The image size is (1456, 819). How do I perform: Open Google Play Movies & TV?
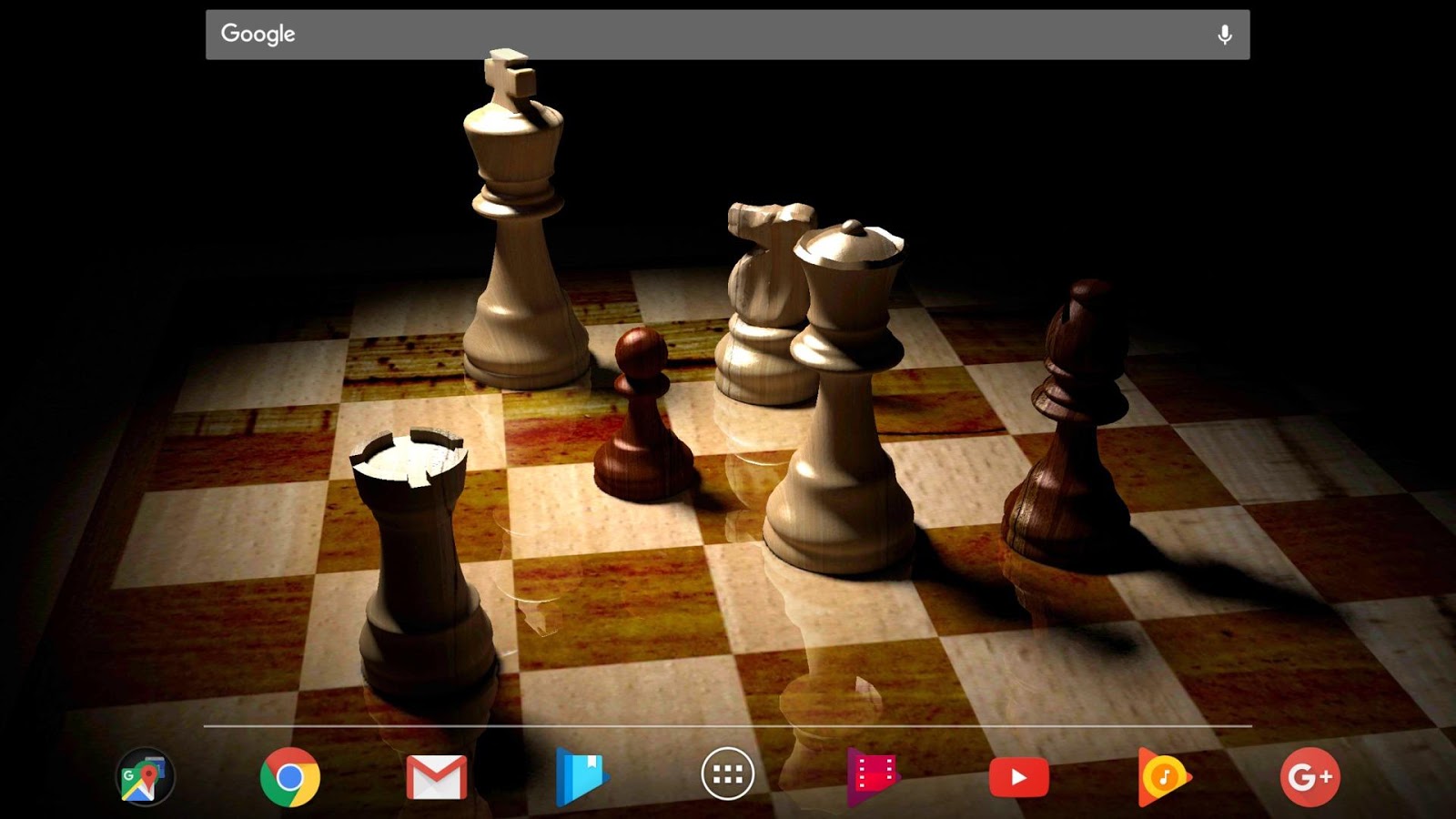[874, 776]
